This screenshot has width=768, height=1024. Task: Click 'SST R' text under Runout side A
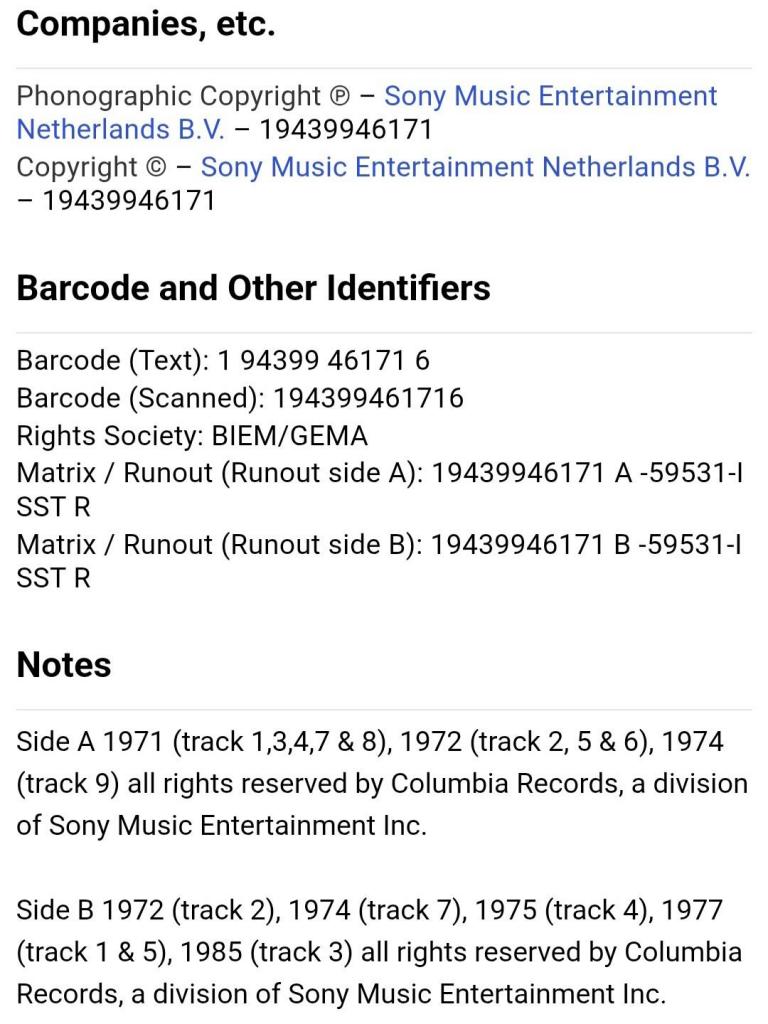click(x=54, y=507)
